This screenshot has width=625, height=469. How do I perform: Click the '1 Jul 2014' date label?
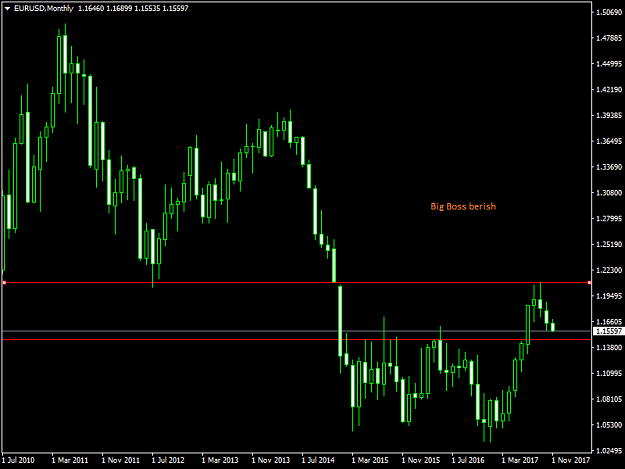pos(318,460)
